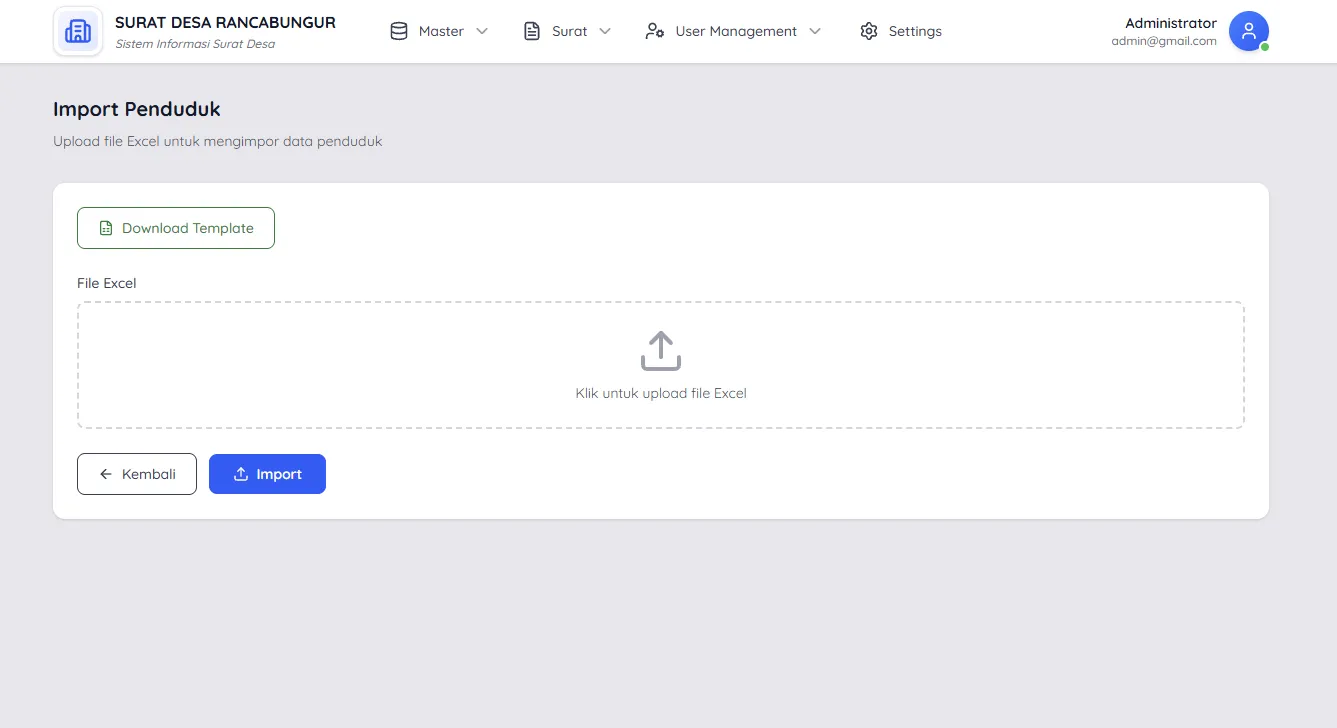The height and width of the screenshot is (728, 1337).
Task: Click the upload arrow icon in drop zone
Action: [x=661, y=351]
